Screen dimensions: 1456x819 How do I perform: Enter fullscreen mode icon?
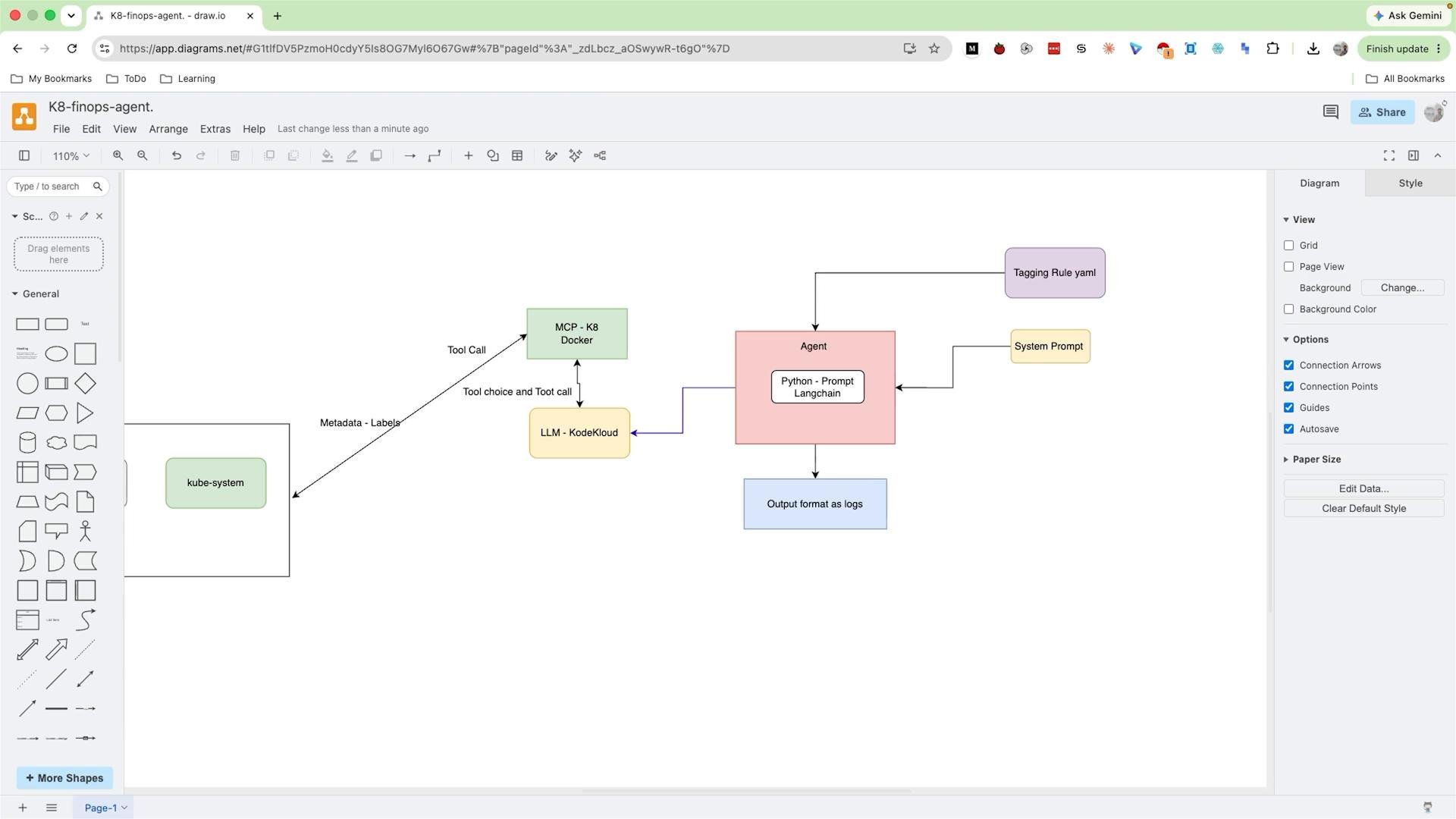1389,155
